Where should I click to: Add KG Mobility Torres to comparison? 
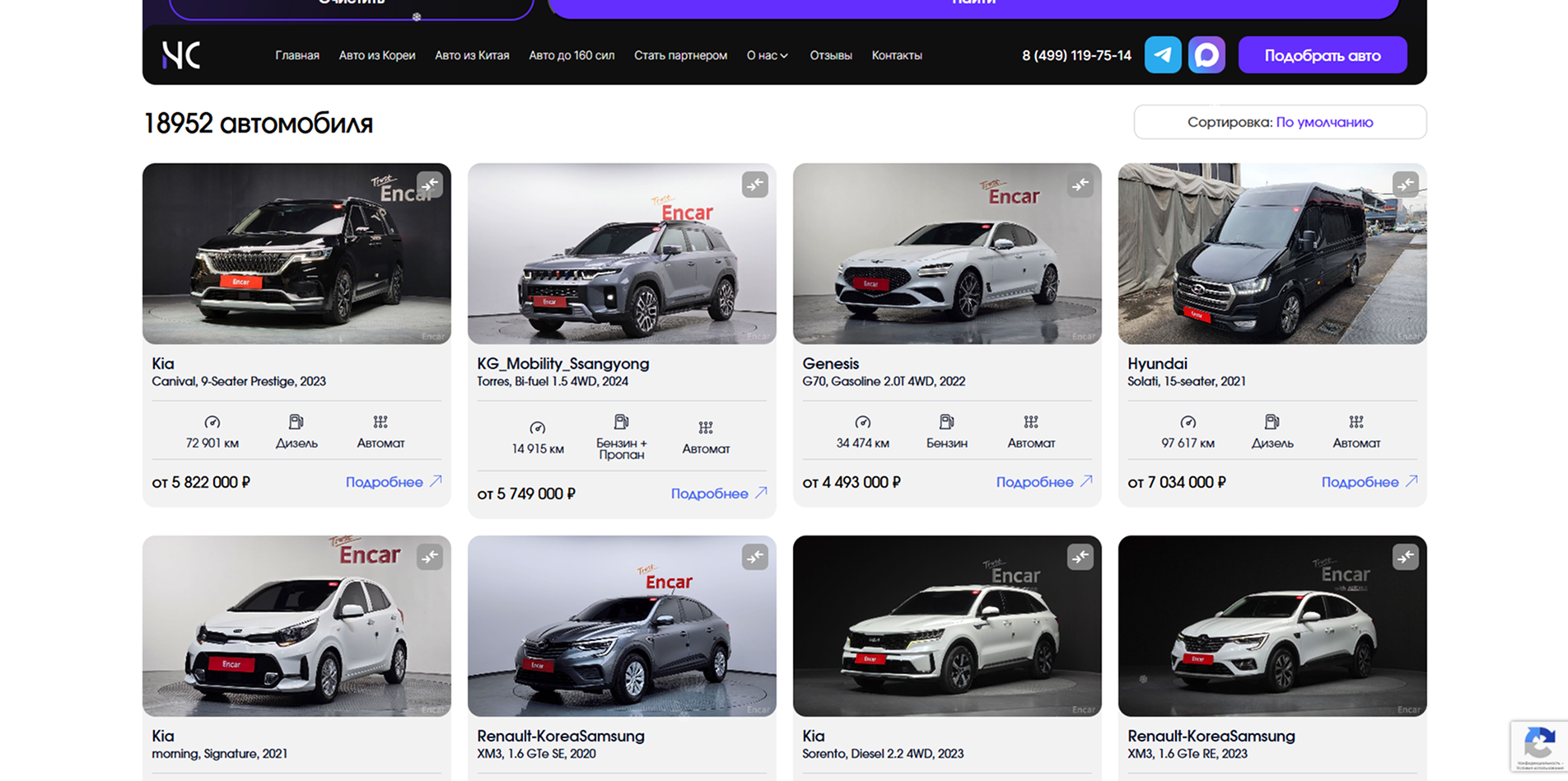click(755, 185)
